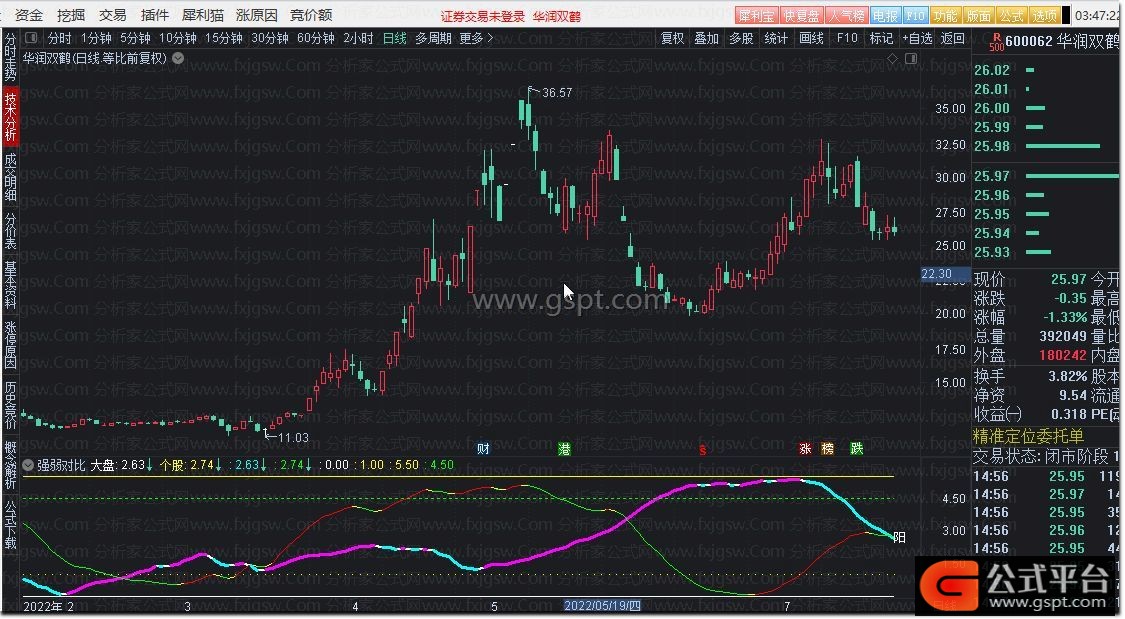Open the 版面 layout button

[x=978, y=16]
